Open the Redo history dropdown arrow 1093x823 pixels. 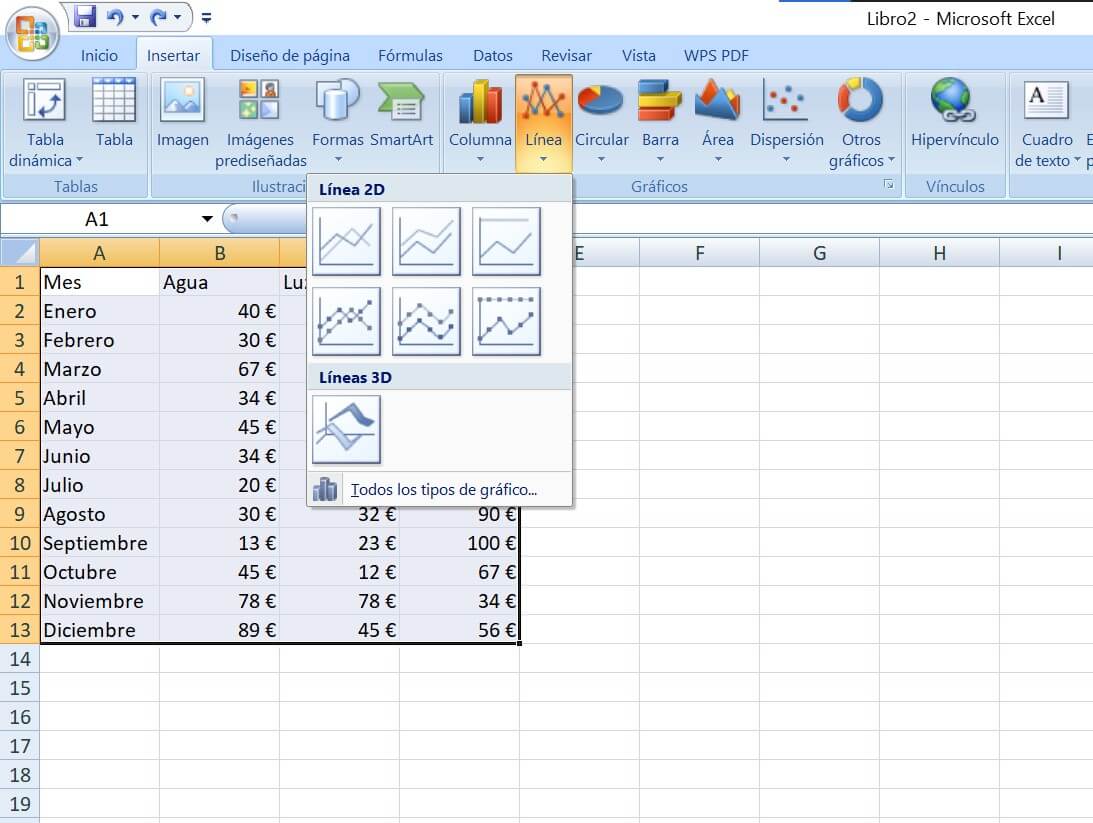coord(178,17)
